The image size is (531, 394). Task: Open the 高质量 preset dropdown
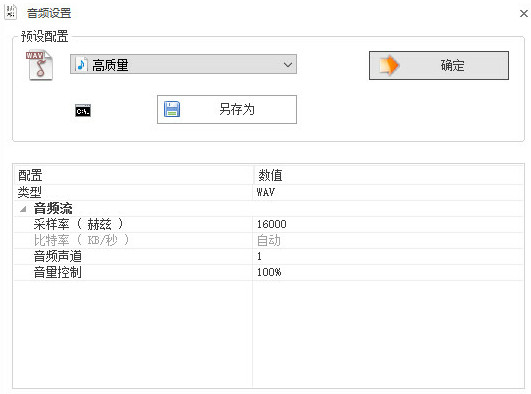pyautogui.click(x=183, y=64)
